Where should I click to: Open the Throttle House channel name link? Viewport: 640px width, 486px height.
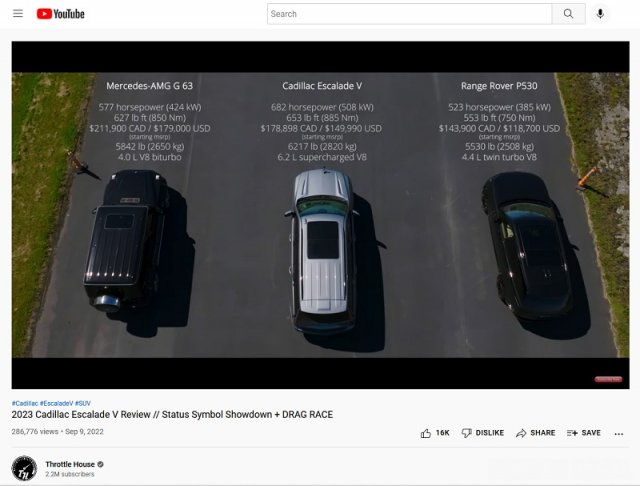click(70, 464)
